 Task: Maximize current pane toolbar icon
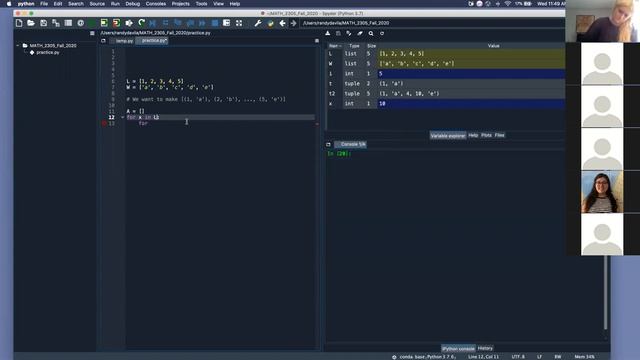(227, 23)
